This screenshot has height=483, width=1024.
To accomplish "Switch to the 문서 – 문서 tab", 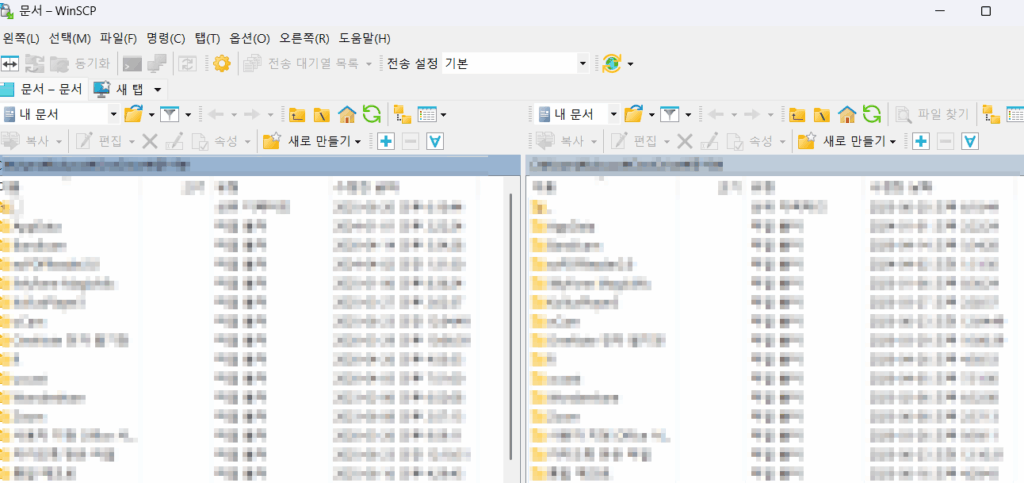I will point(42,89).
